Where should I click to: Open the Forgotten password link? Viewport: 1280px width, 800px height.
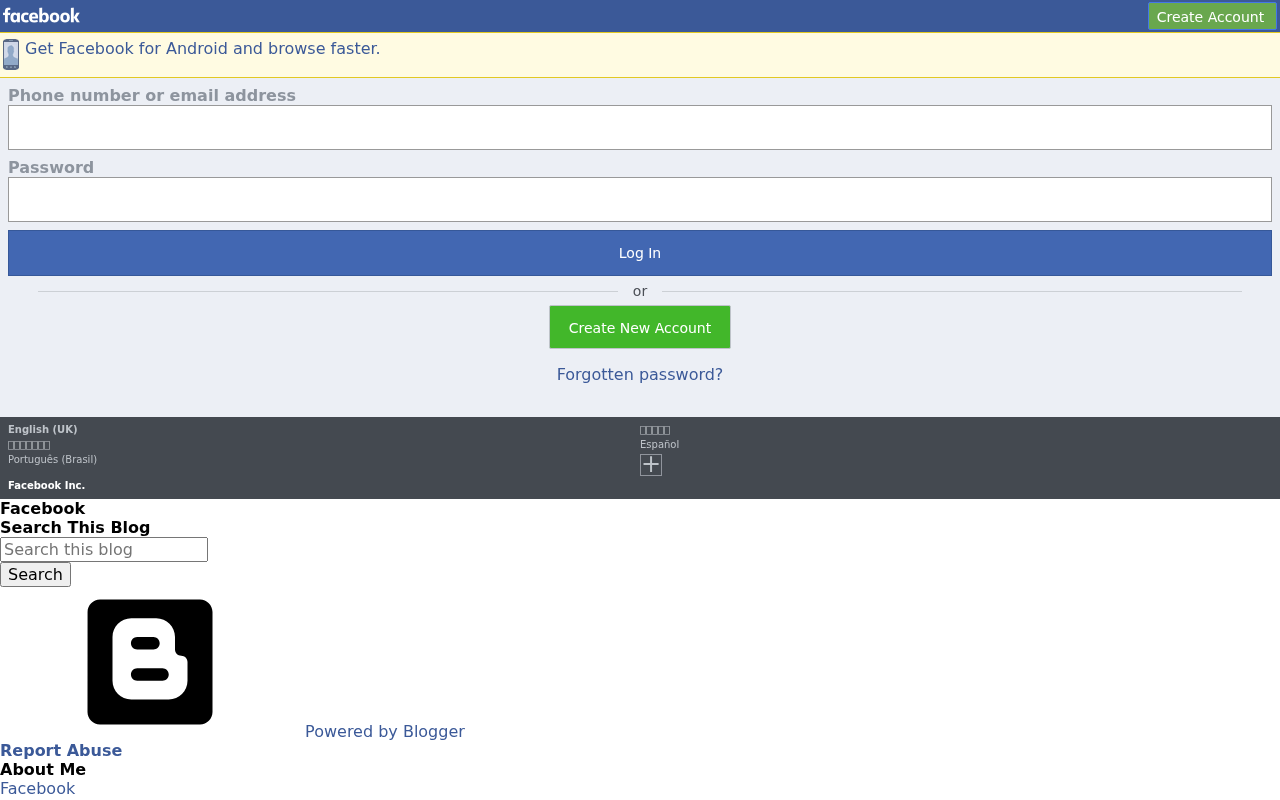[640, 374]
